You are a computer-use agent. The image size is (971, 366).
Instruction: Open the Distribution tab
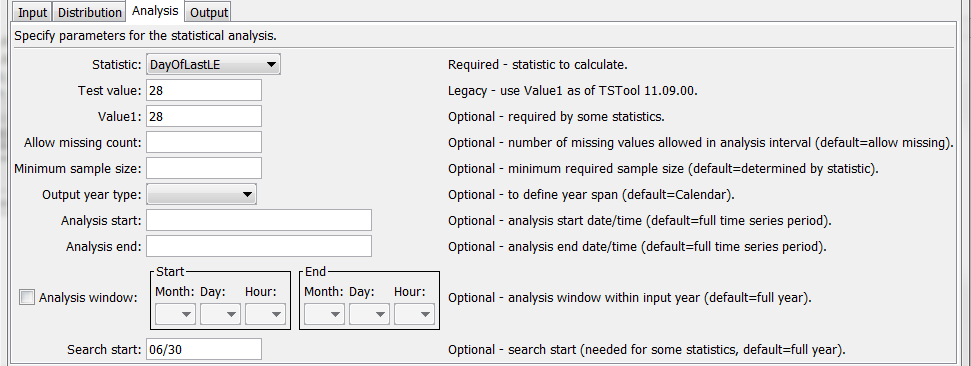90,12
